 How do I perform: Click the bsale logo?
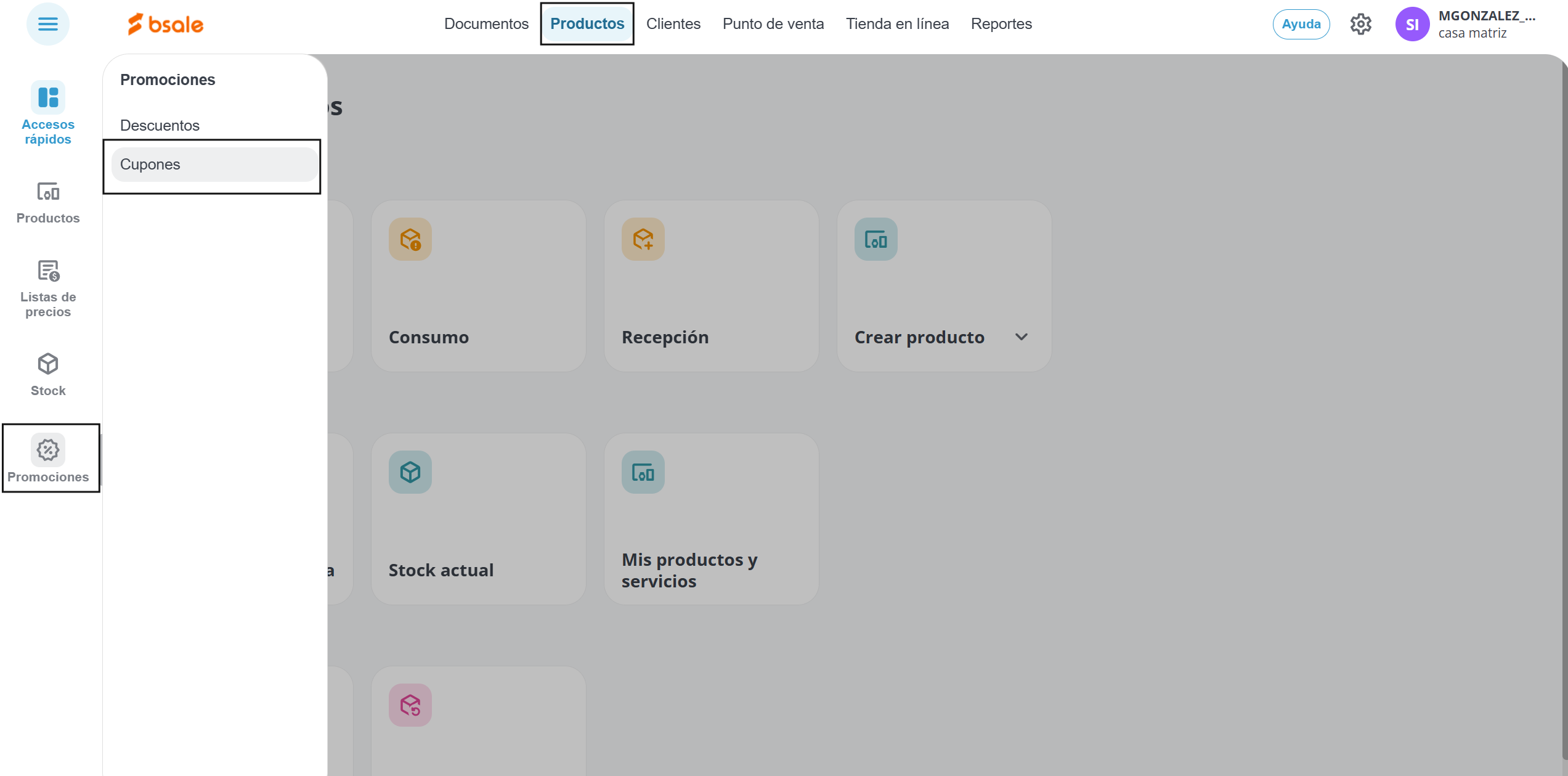pyautogui.click(x=165, y=24)
